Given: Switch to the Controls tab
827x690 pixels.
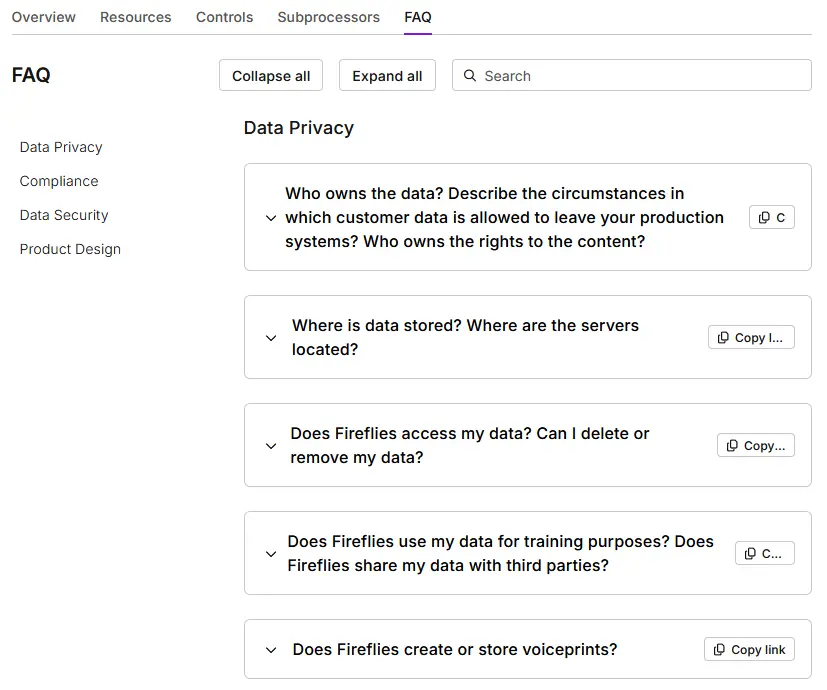Looking at the screenshot, I should click(x=224, y=17).
